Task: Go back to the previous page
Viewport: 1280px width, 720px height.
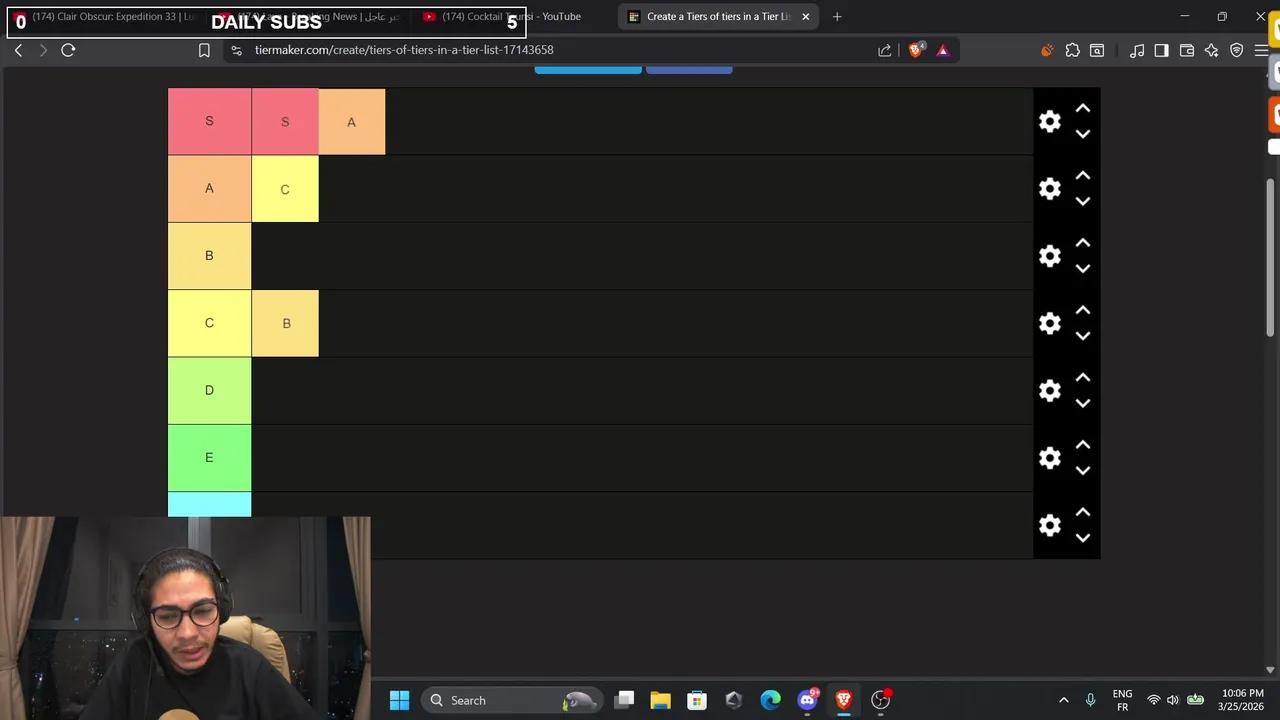Action: [18, 50]
